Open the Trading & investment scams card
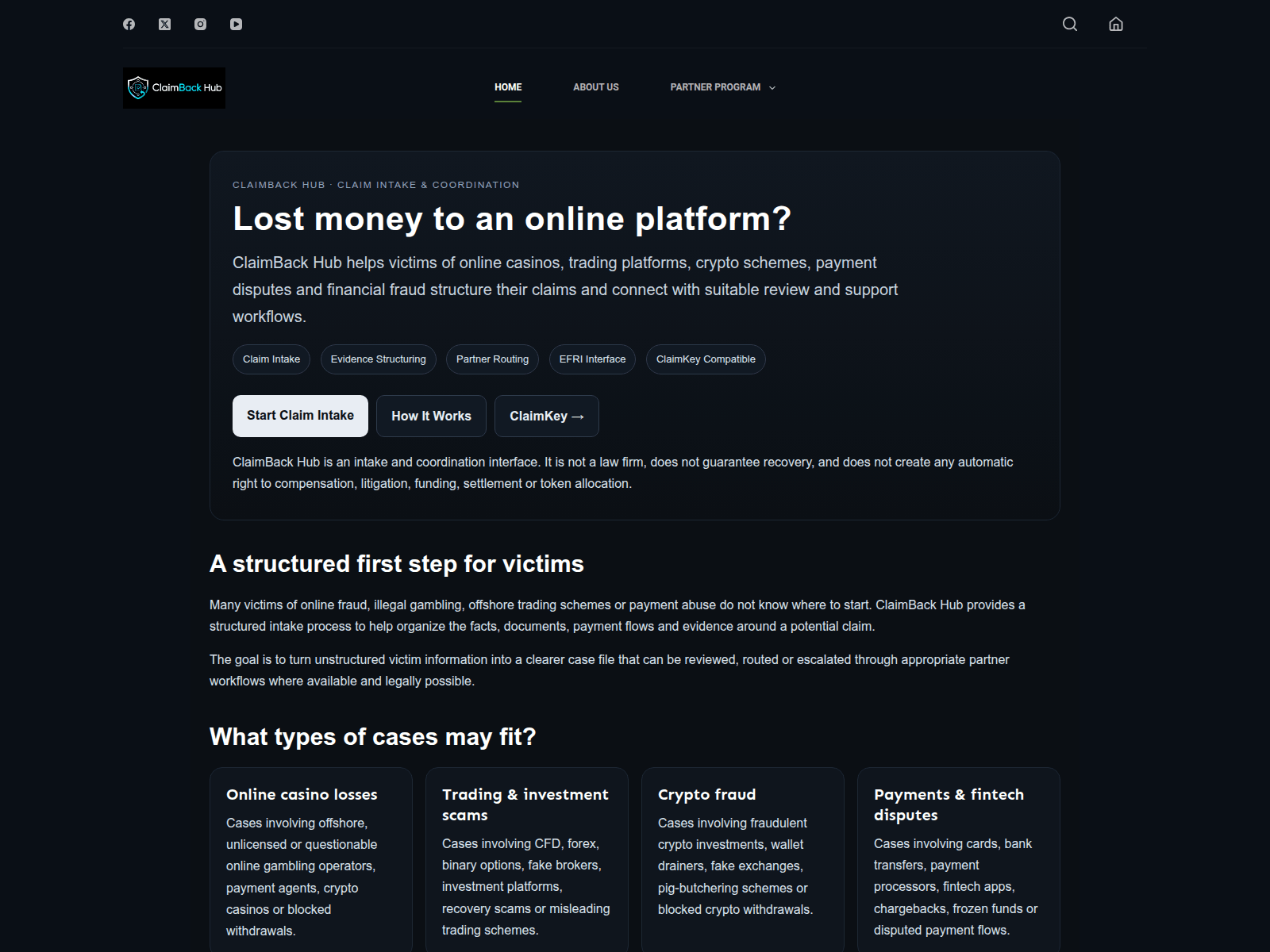 [527, 859]
